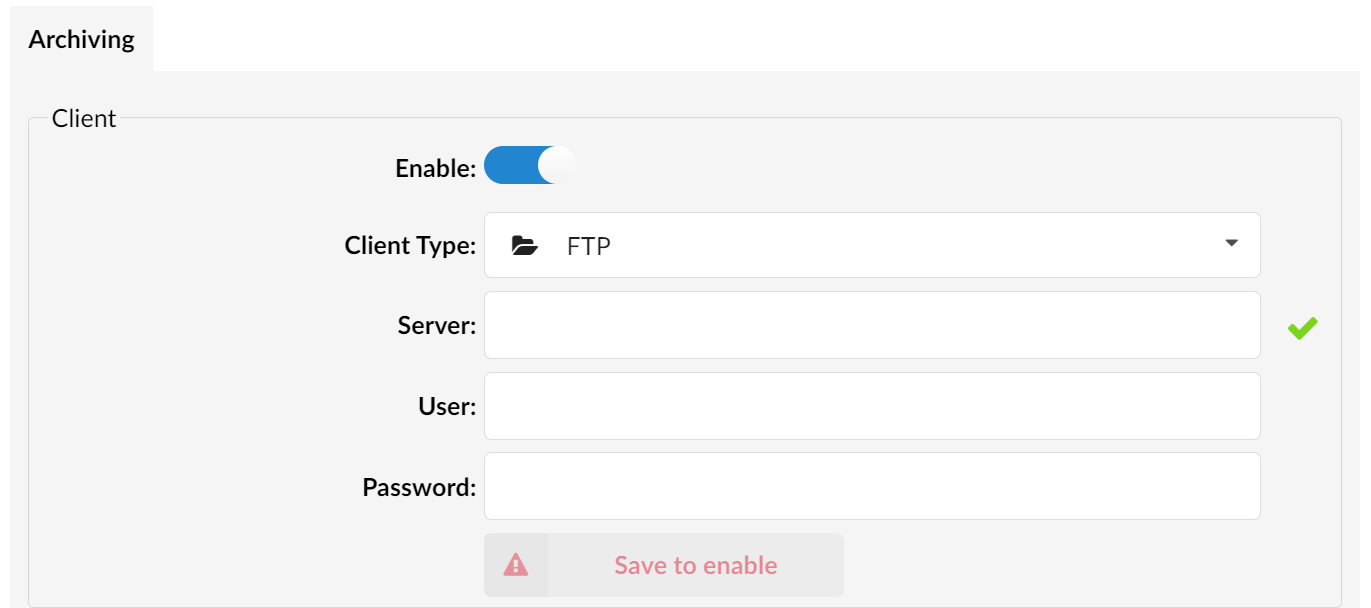This screenshot has height=608, width=1371.
Task: Switch to the Archiving tab
Action: tap(81, 40)
